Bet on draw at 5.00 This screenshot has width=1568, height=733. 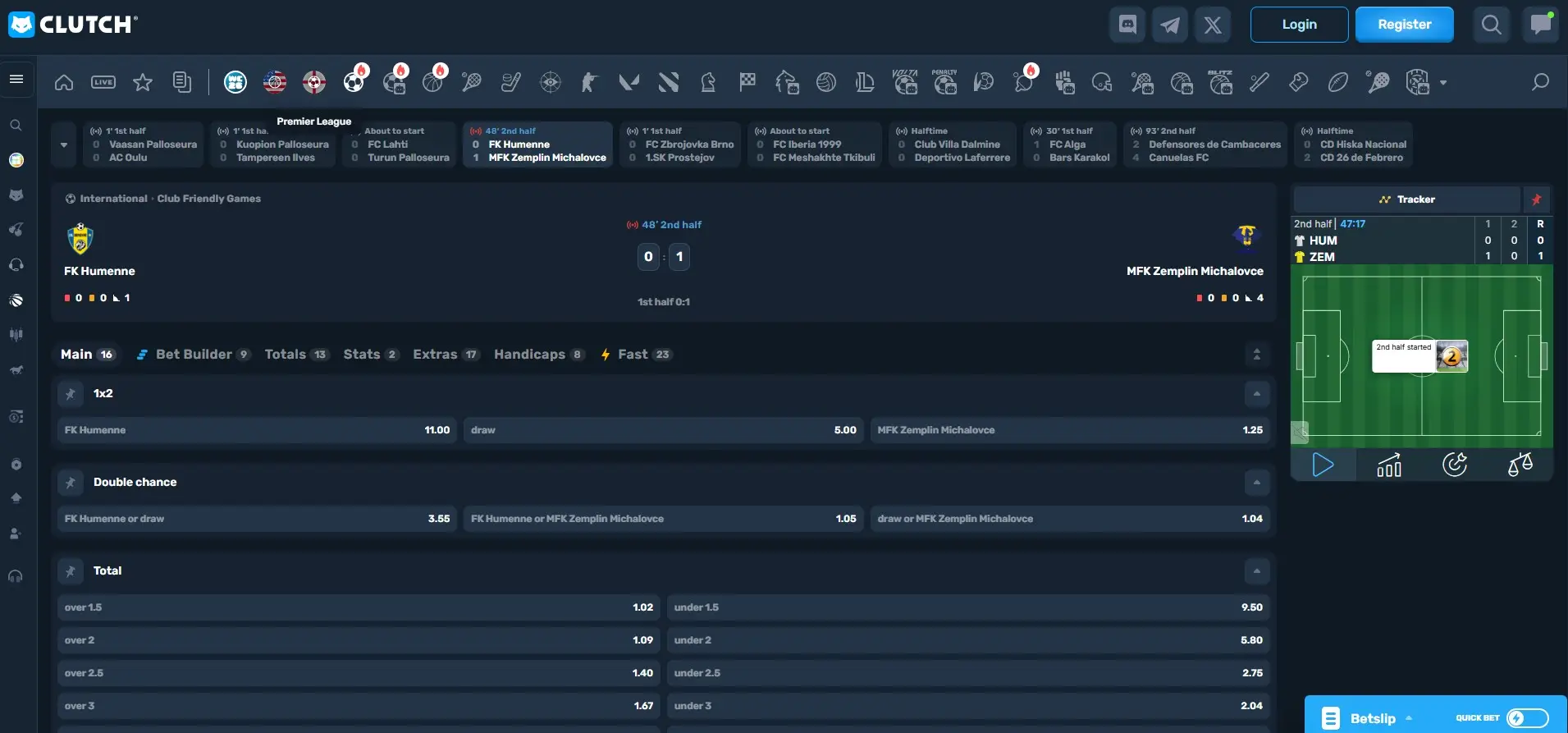point(664,430)
